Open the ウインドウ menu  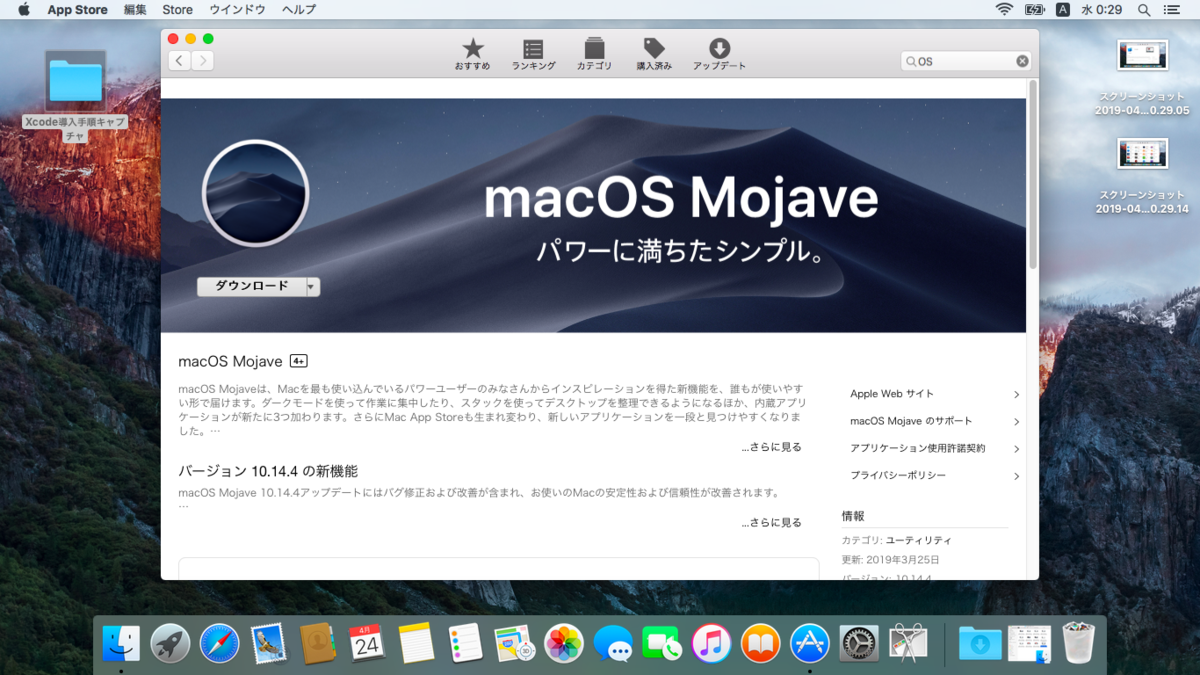pyautogui.click(x=237, y=9)
